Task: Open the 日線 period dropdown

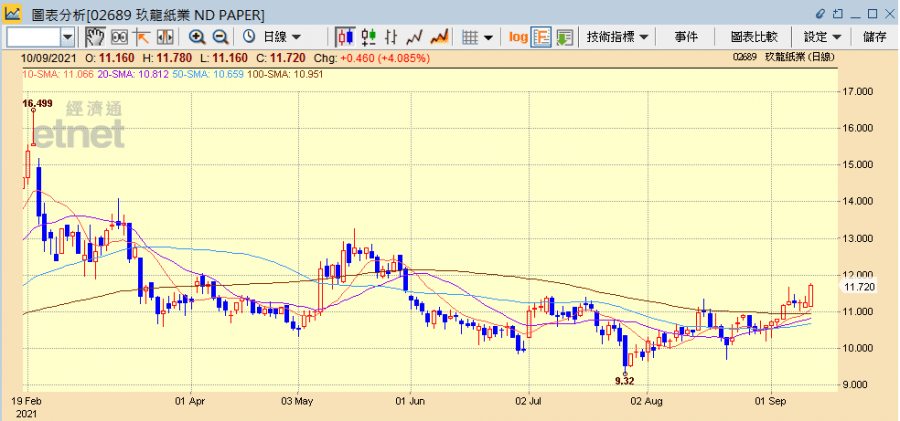Action: click(x=281, y=37)
